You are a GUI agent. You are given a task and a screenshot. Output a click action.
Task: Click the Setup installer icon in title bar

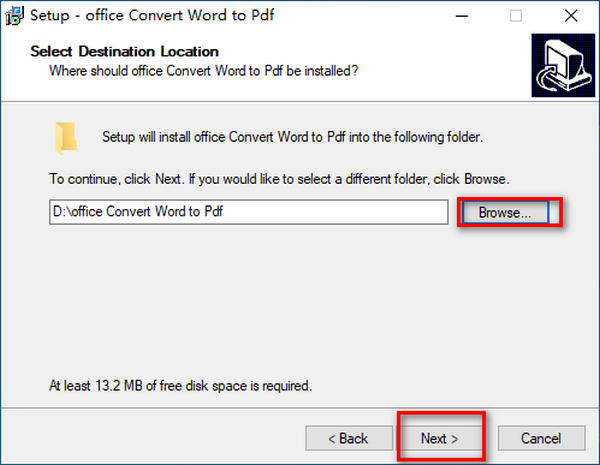pyautogui.click(x=14, y=16)
